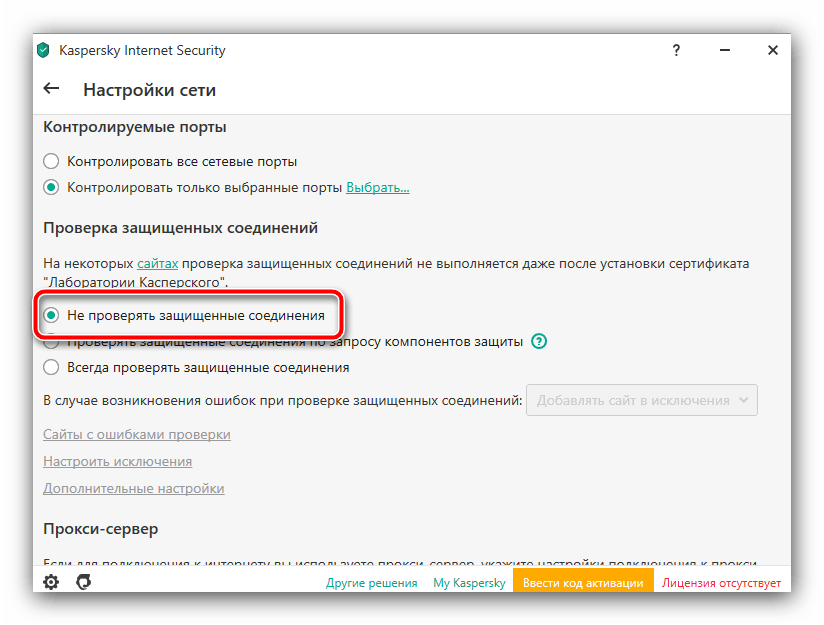The height and width of the screenshot is (625, 824).
Task: Open help via title bar question mark
Action: coord(676,50)
